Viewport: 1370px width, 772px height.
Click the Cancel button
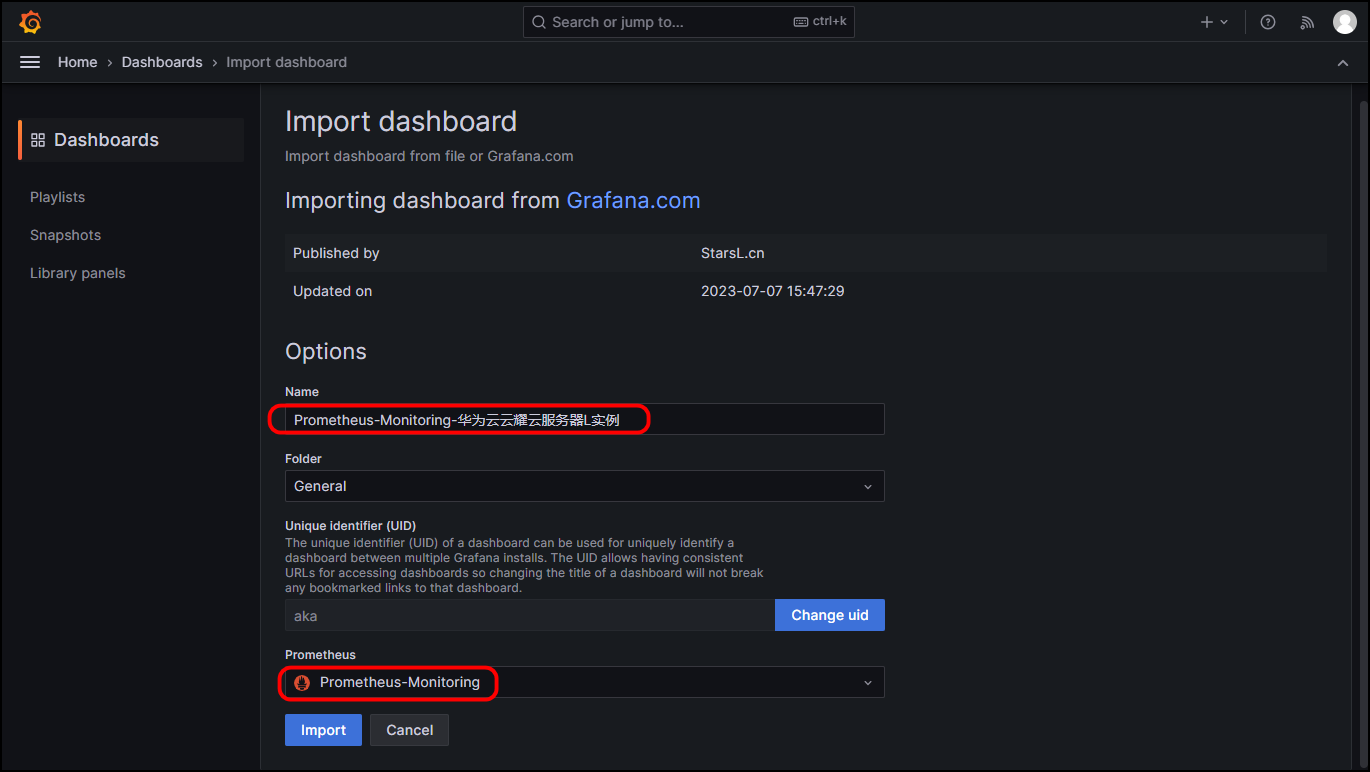(410, 730)
